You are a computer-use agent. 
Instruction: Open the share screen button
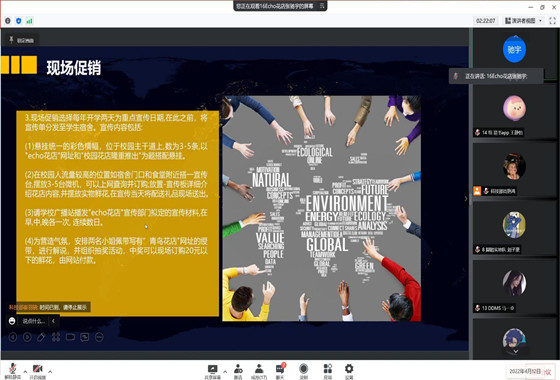(212, 371)
